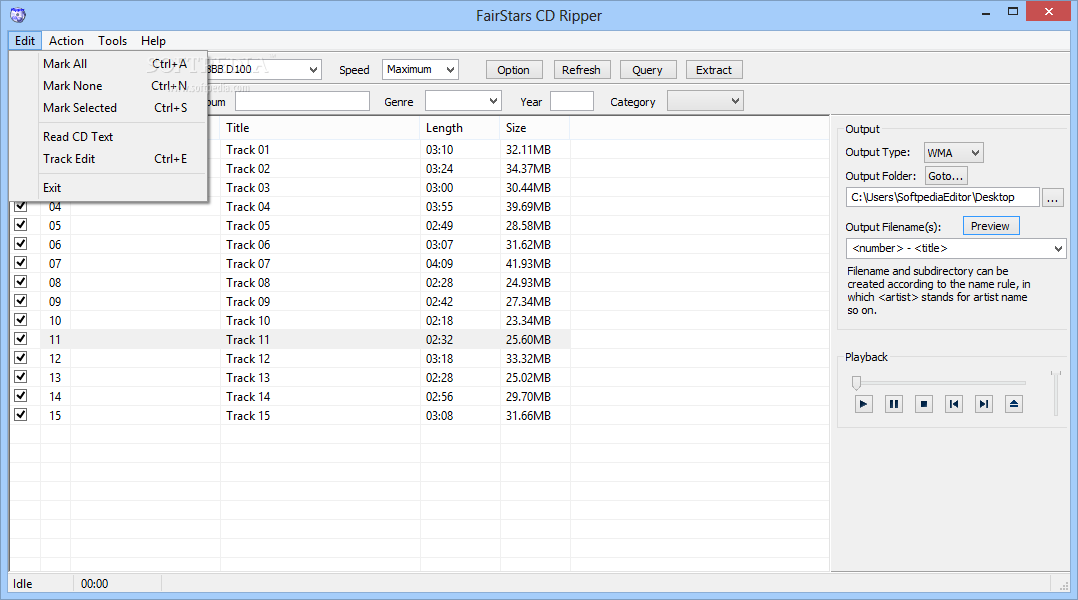The height and width of the screenshot is (600, 1078).
Task: Uncheck track 08 checkbox
Action: click(21, 282)
